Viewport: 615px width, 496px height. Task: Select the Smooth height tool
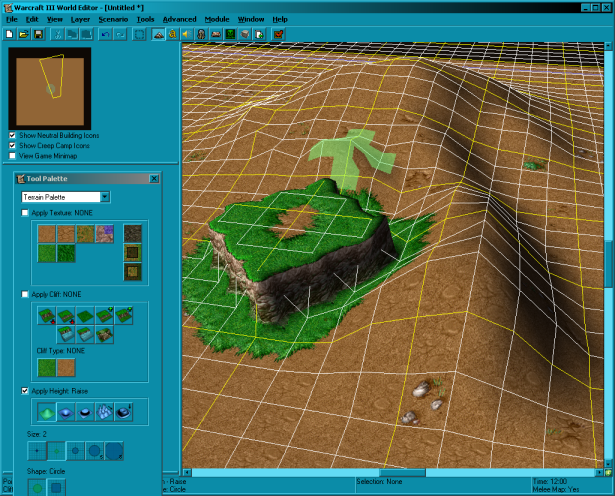click(124, 412)
